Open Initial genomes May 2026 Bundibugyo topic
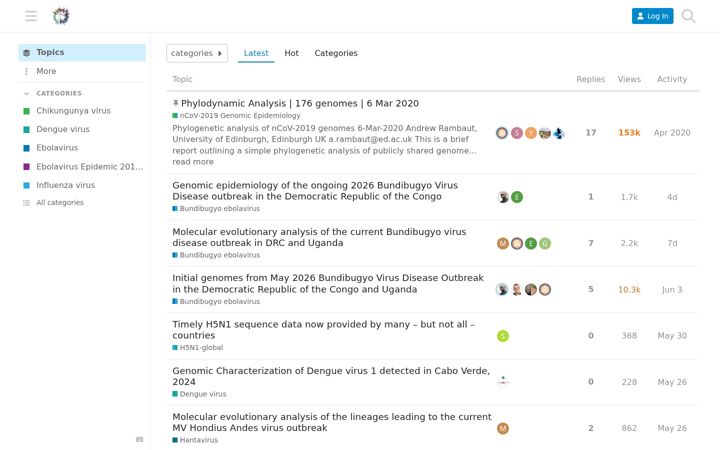Screen dimensions: 720x450 coord(328,284)
